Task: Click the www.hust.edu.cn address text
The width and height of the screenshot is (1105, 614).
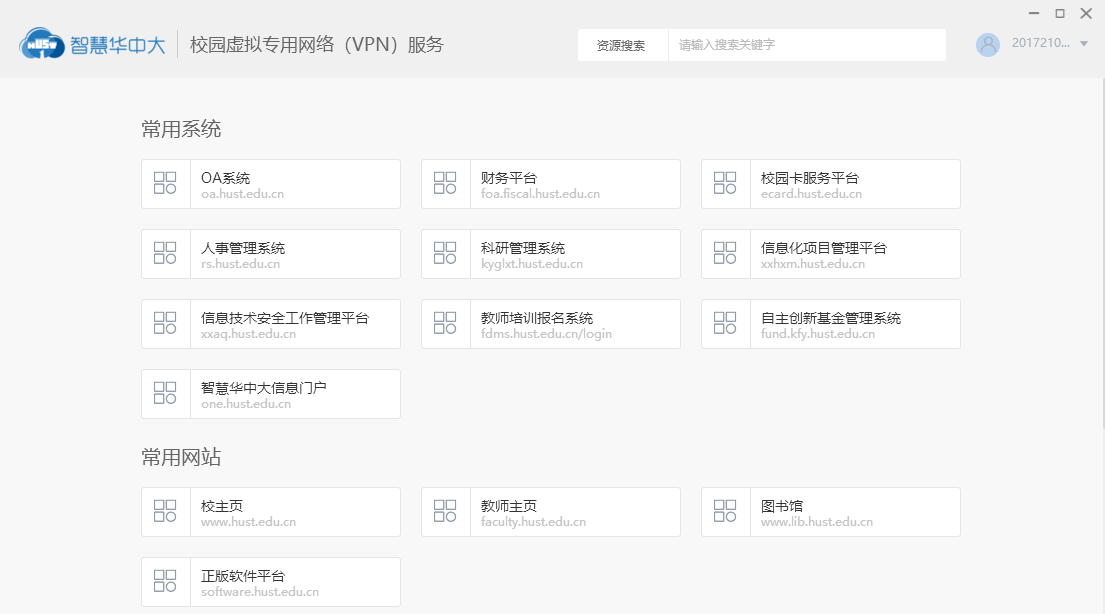Action: pyautogui.click(x=248, y=522)
